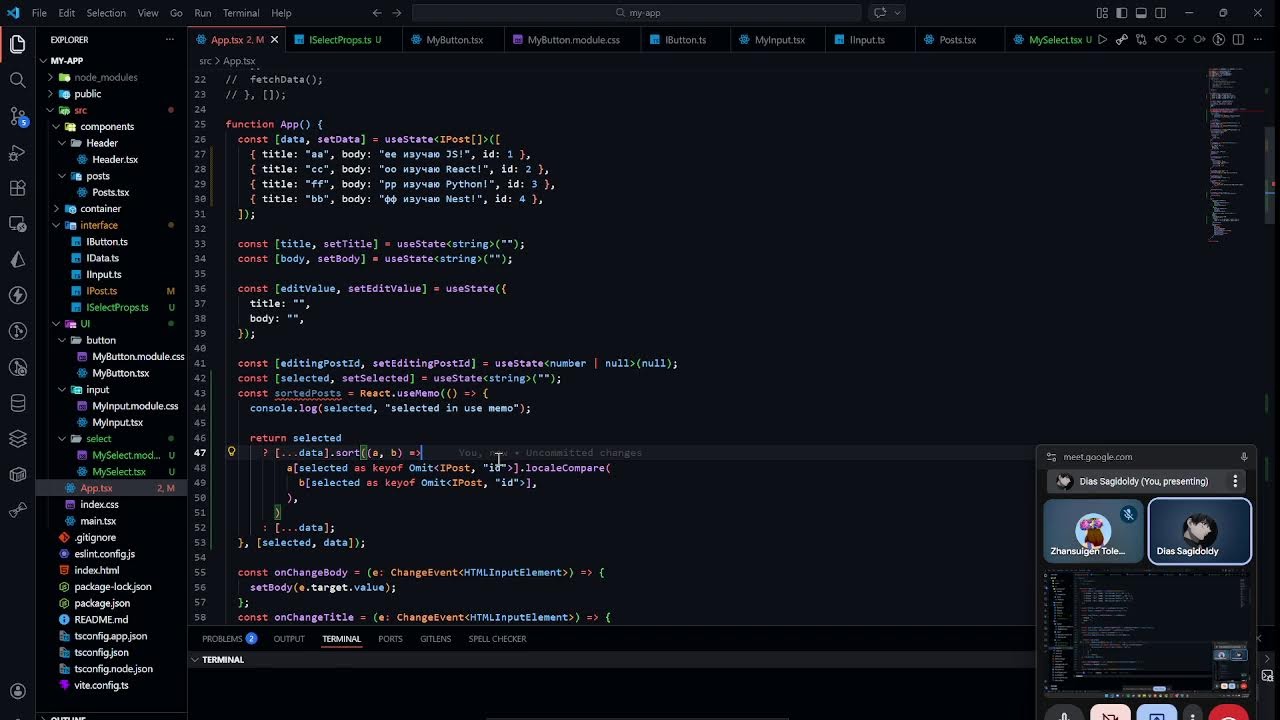Viewport: 1280px width, 720px height.
Task: Toggle Panel visibility from title bar
Action: 1141,13
